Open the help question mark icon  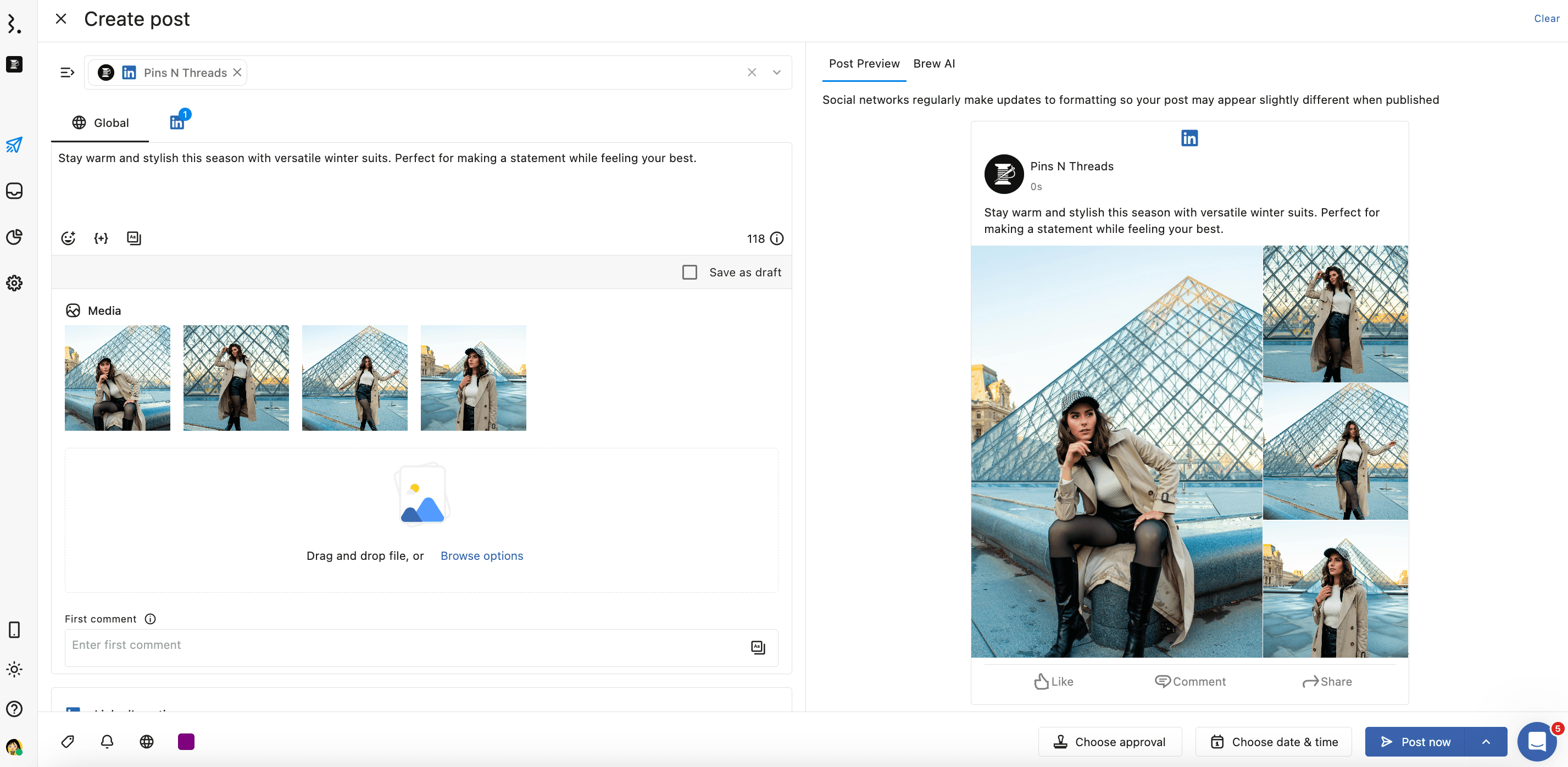pos(14,709)
